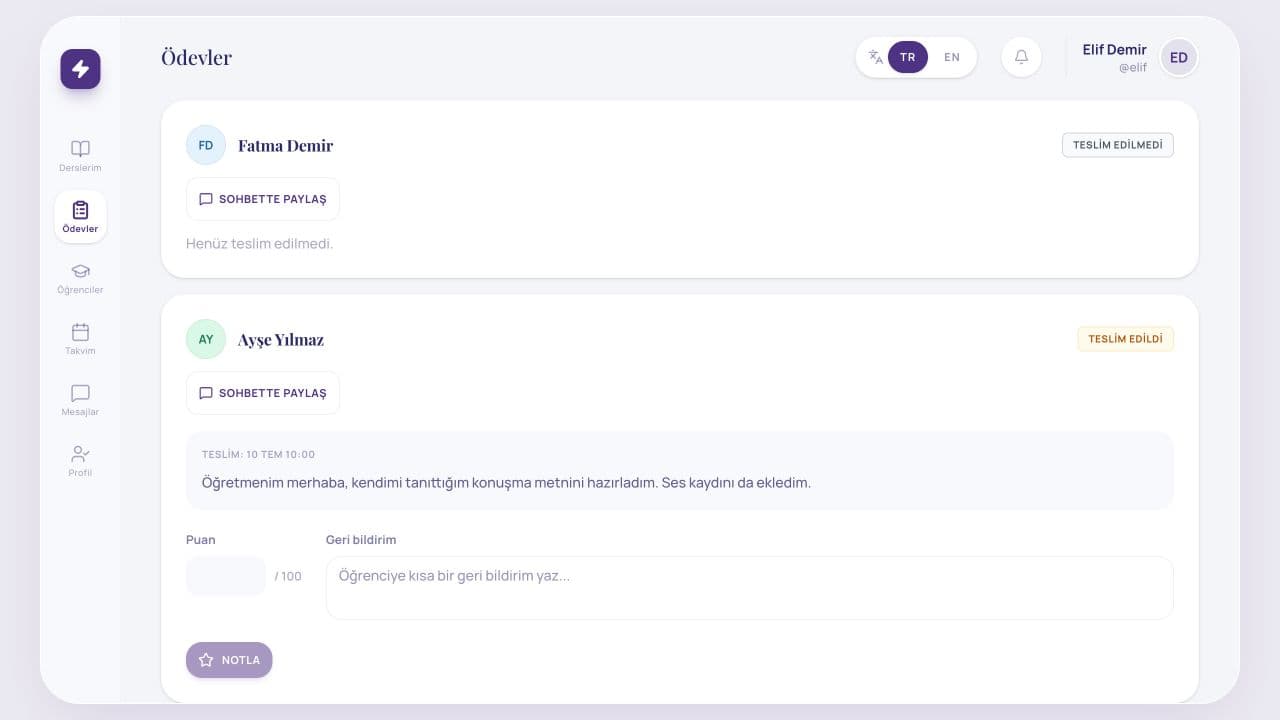Open the ED user avatar menu

coord(1179,57)
